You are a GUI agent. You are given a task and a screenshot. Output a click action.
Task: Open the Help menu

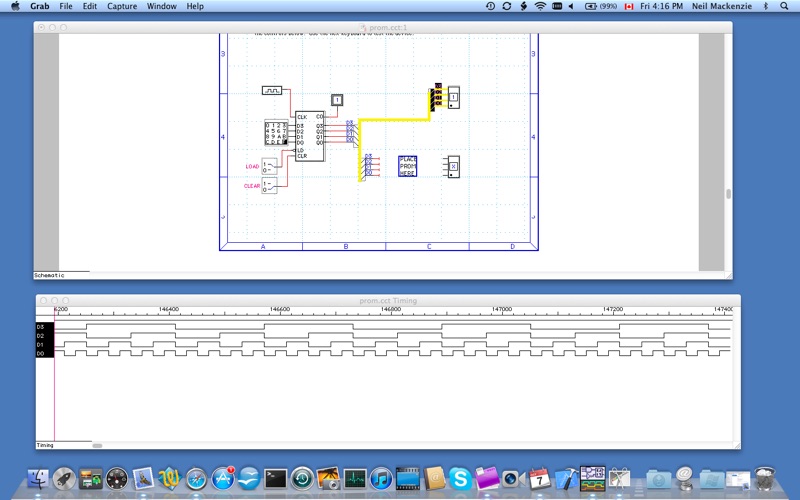[x=195, y=6]
